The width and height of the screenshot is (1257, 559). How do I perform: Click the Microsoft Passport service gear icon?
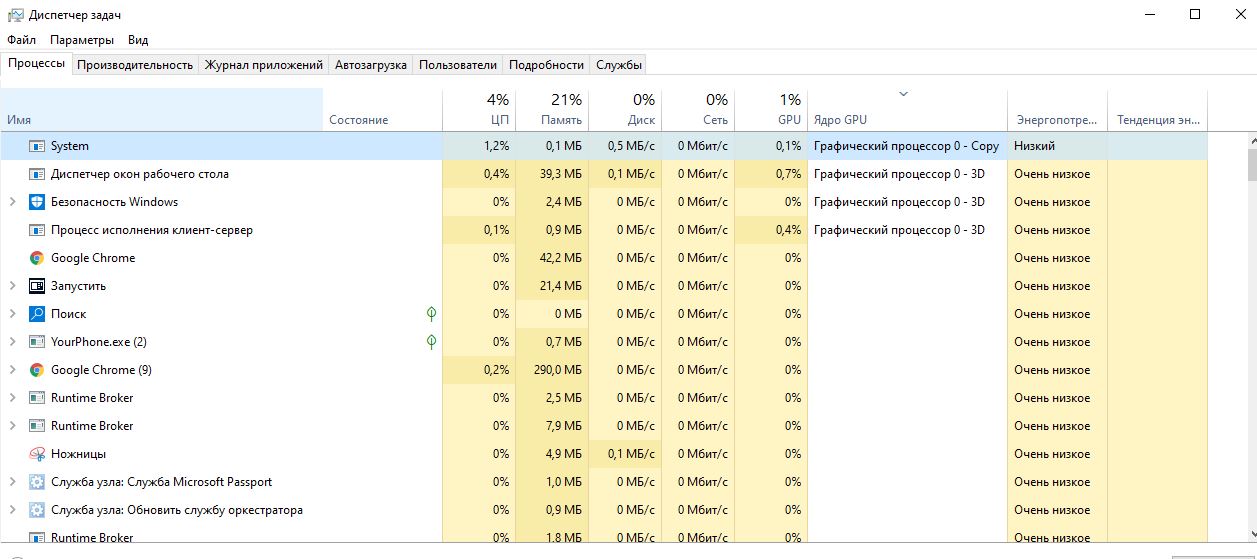[37, 482]
